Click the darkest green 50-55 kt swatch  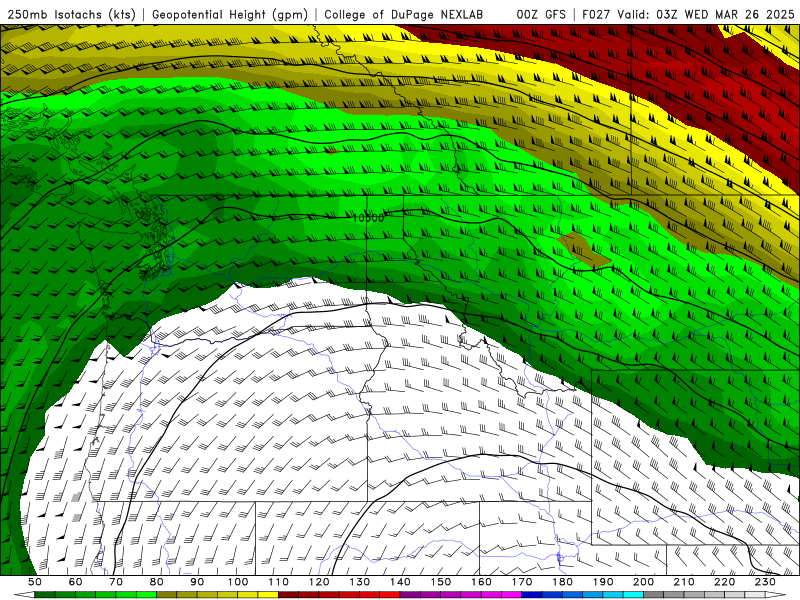click(x=45, y=594)
